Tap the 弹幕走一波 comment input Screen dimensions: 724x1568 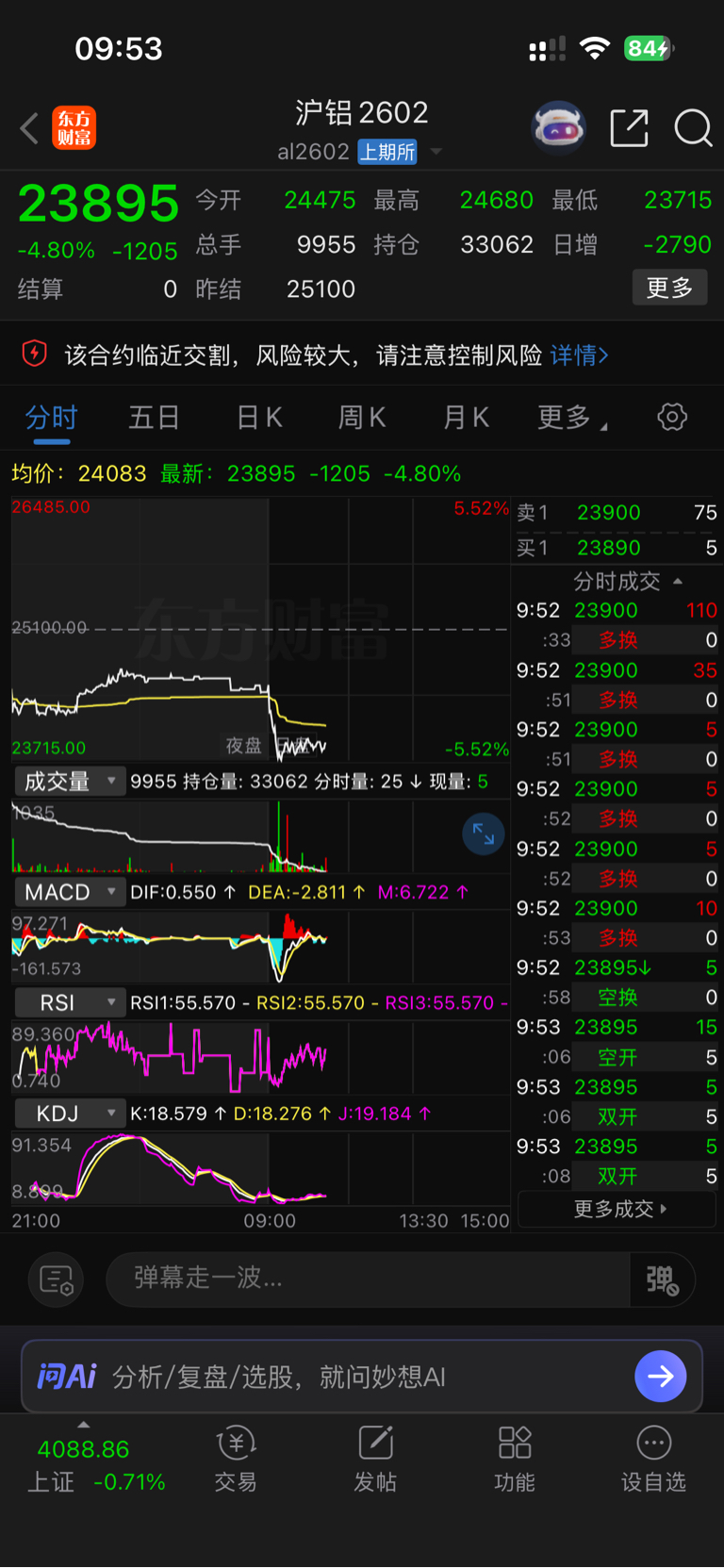point(368,1279)
